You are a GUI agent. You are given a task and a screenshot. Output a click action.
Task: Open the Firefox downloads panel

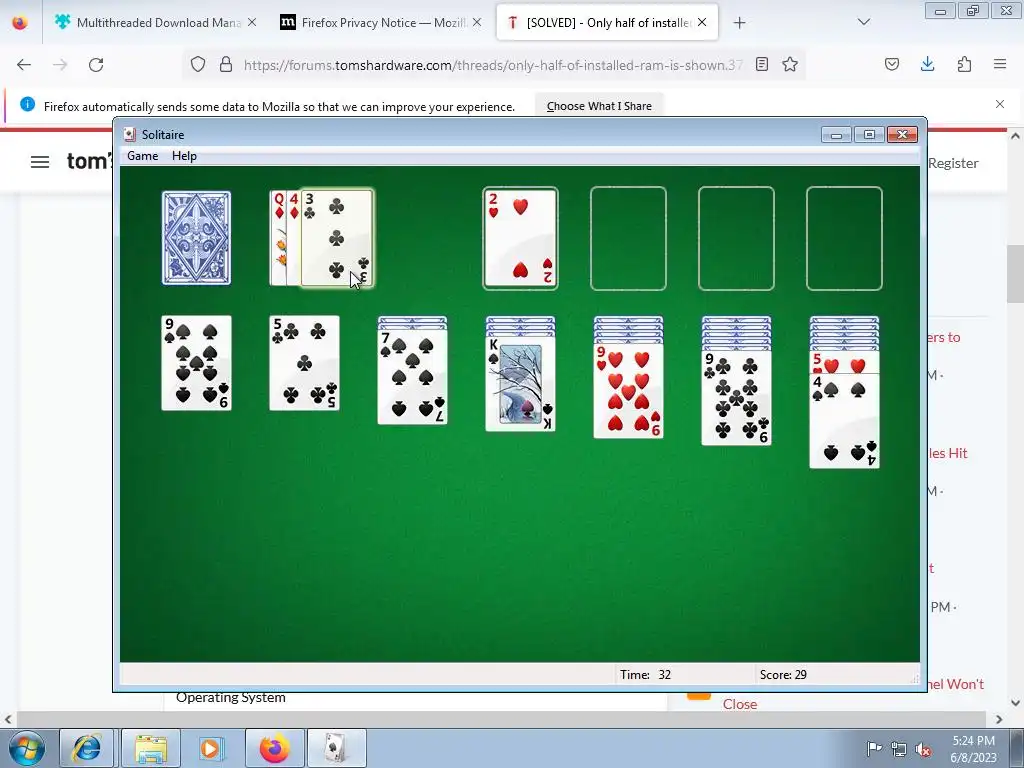coord(927,65)
